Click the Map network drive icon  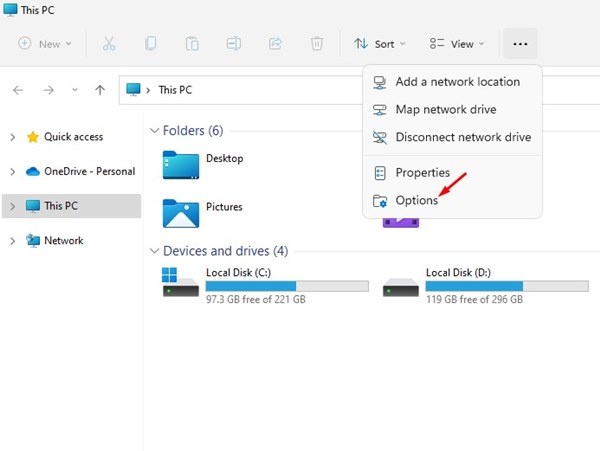pyautogui.click(x=380, y=110)
